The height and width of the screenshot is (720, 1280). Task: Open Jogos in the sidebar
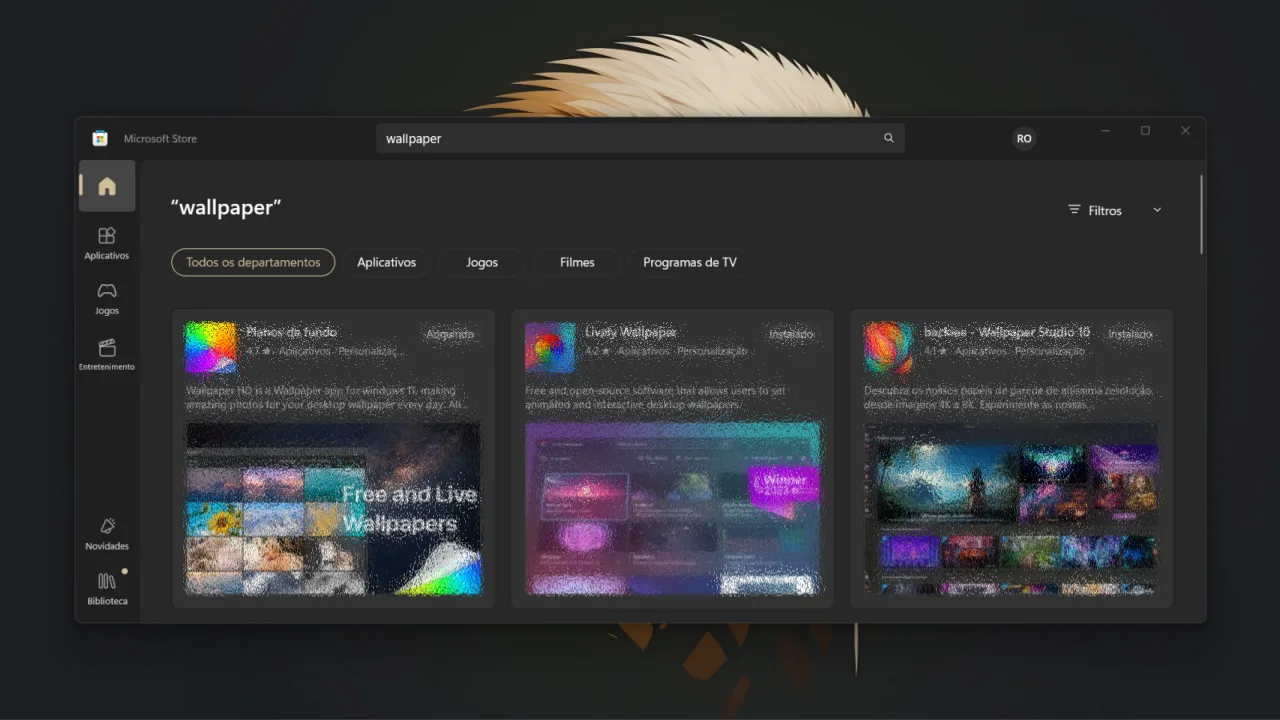pos(107,298)
